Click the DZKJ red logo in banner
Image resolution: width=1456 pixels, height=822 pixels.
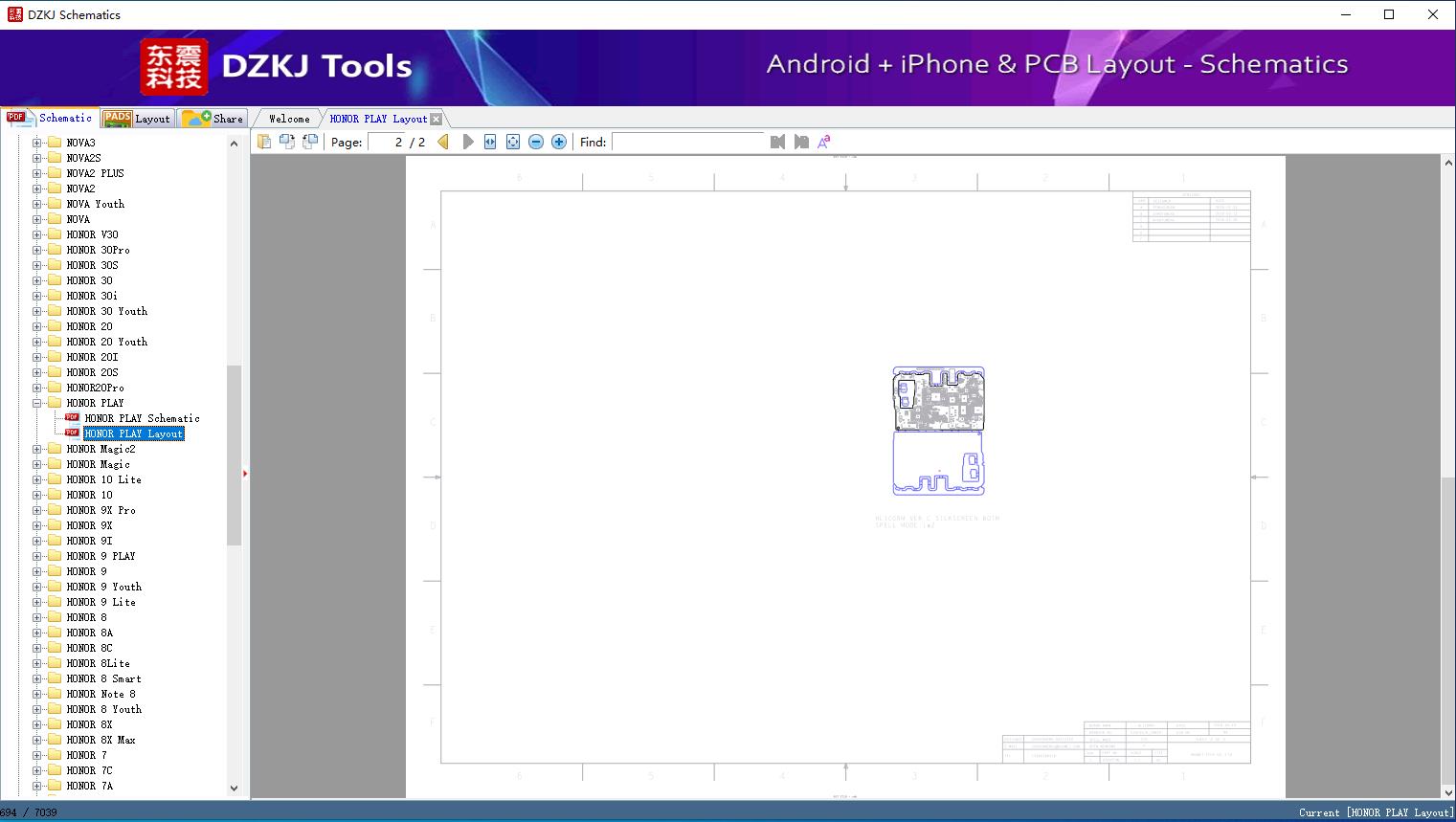pyautogui.click(x=174, y=67)
